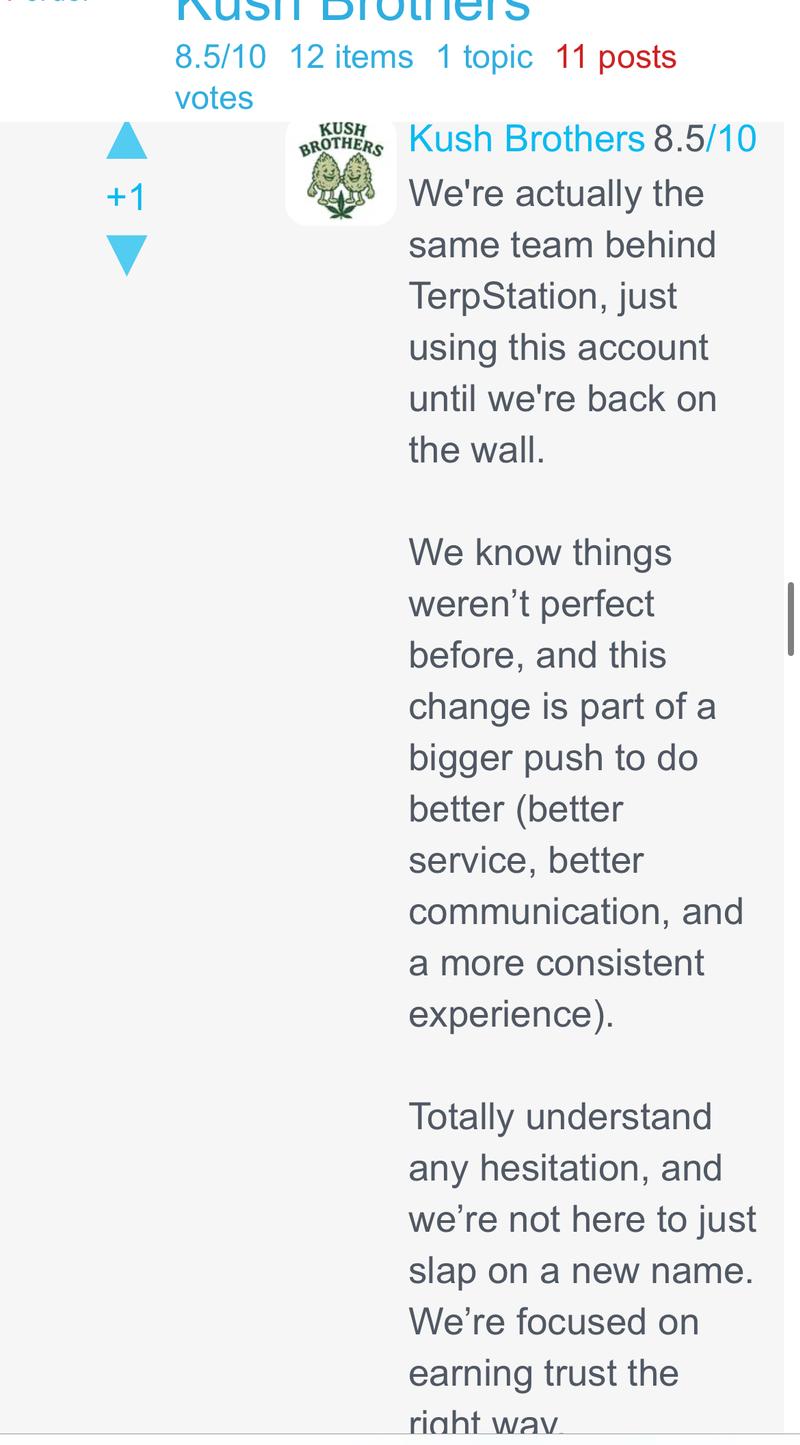Image resolution: width=800 pixels, height=1445 pixels.
Task: Click the 'better communication' line of text
Action: (575, 912)
